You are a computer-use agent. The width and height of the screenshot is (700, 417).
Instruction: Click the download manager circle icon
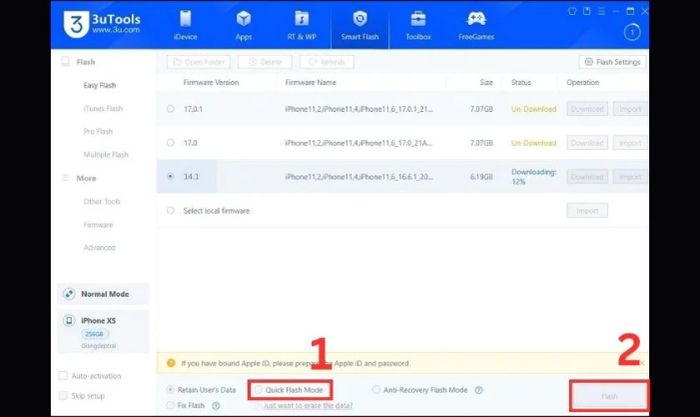click(x=632, y=32)
